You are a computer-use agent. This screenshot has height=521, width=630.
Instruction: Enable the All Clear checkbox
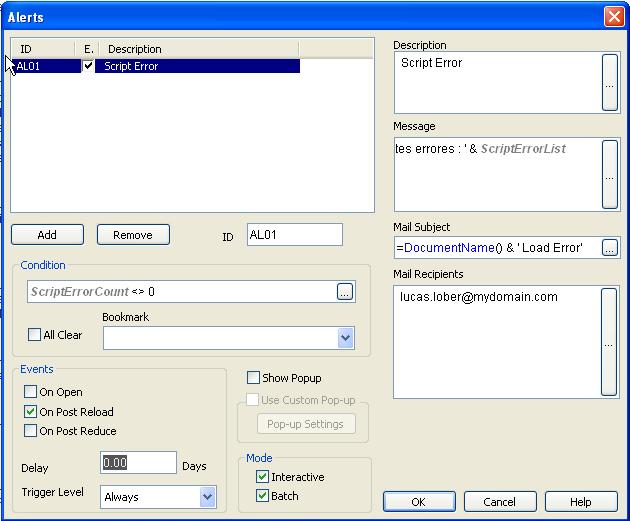(x=34, y=335)
